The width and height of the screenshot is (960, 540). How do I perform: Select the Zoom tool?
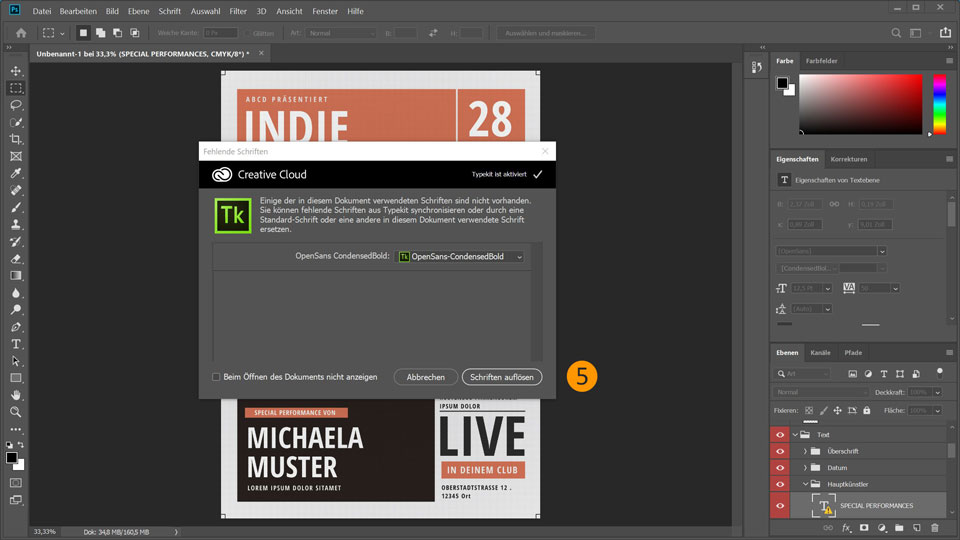(16, 411)
